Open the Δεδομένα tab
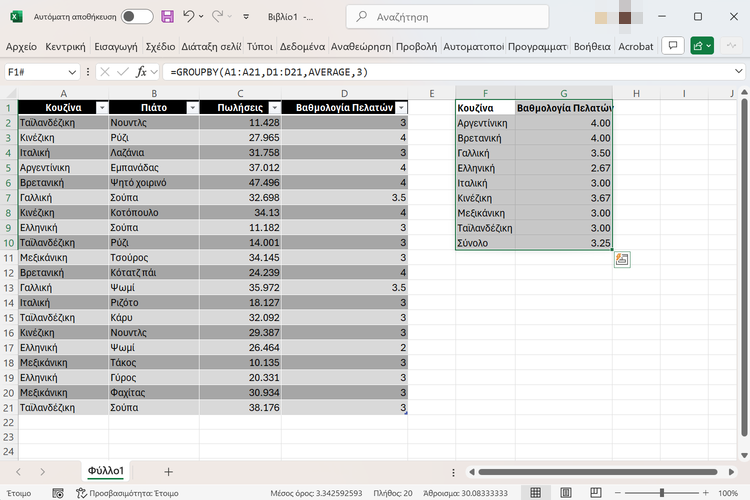This screenshot has height=500, width=750. coord(302,46)
